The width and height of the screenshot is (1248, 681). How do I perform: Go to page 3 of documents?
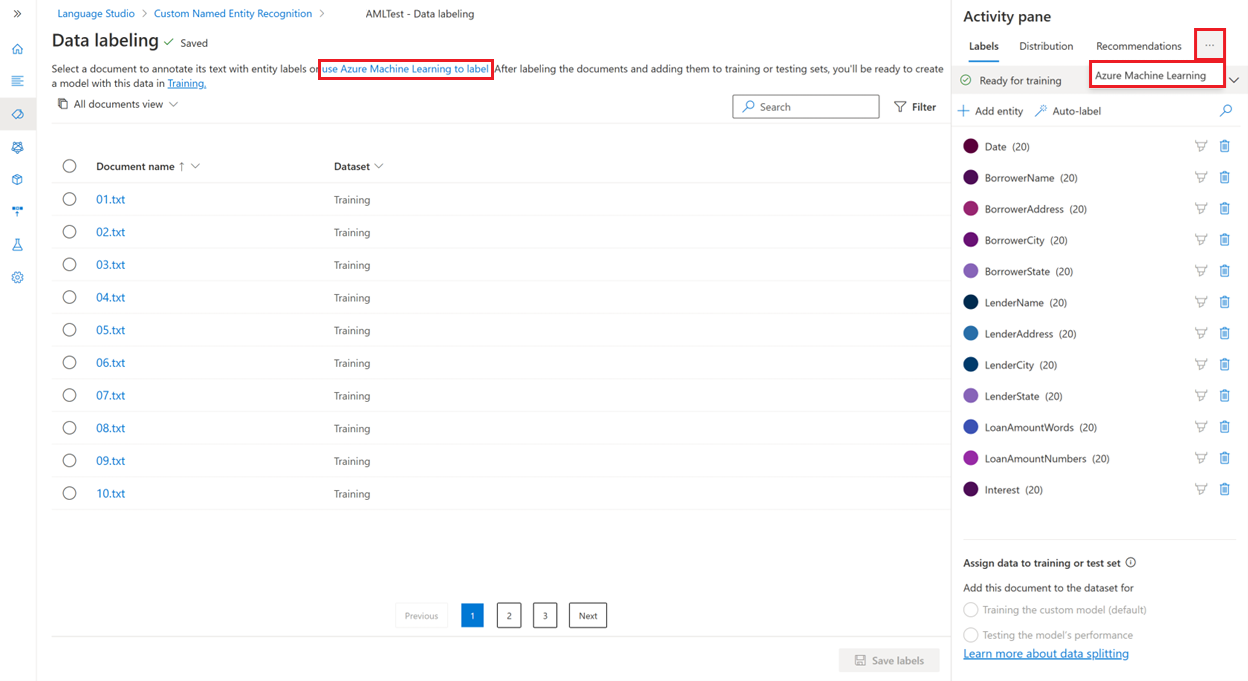[x=544, y=615]
